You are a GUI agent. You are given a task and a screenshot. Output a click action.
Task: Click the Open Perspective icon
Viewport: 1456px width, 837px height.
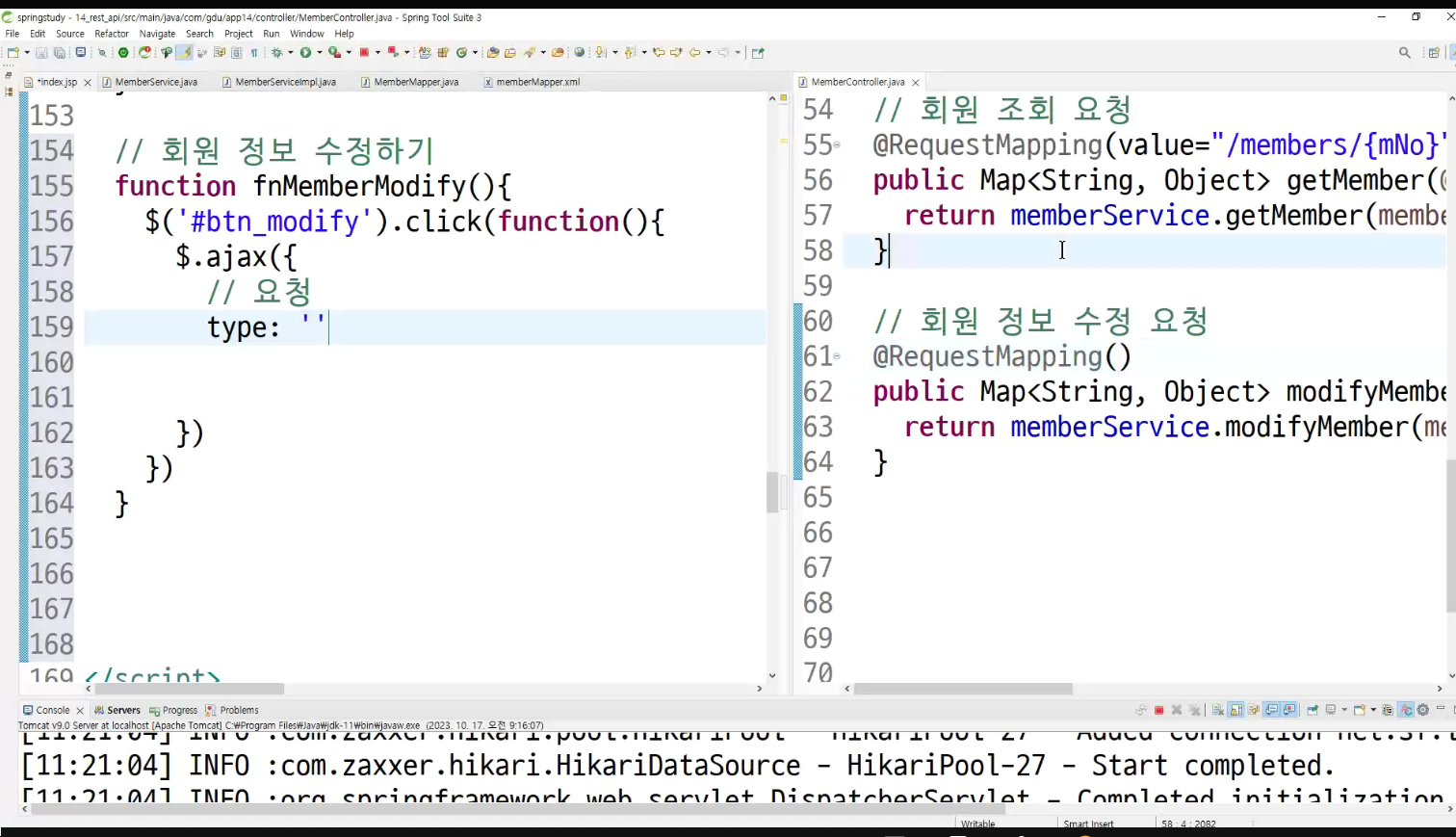(x=1434, y=53)
